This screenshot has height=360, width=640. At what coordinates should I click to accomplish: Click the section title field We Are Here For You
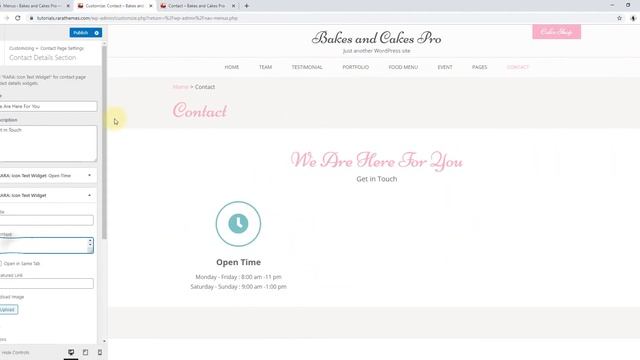(x=48, y=107)
